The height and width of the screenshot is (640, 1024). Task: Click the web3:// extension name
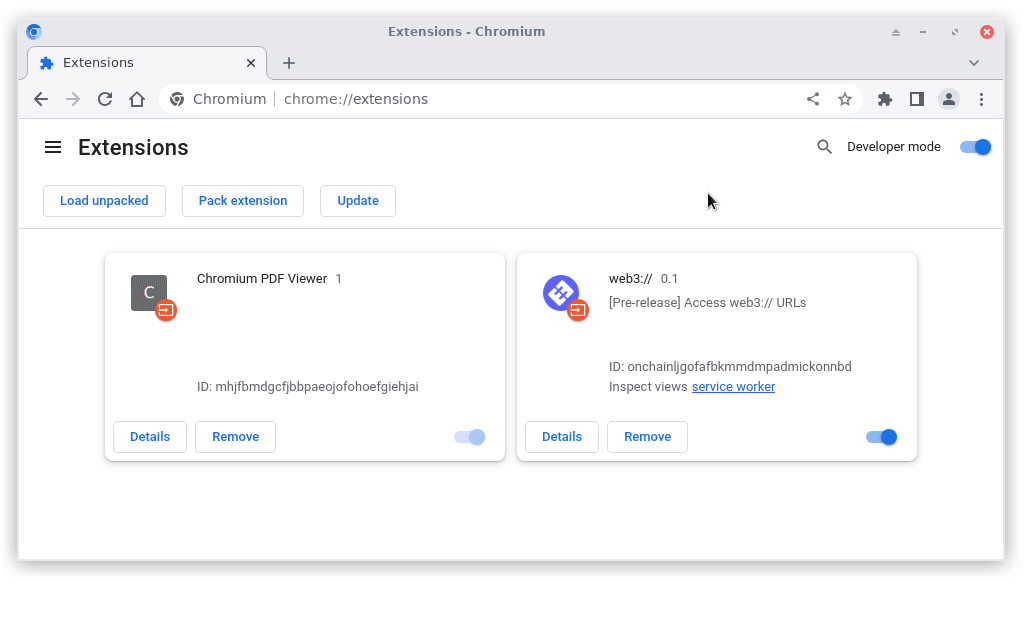pos(630,279)
